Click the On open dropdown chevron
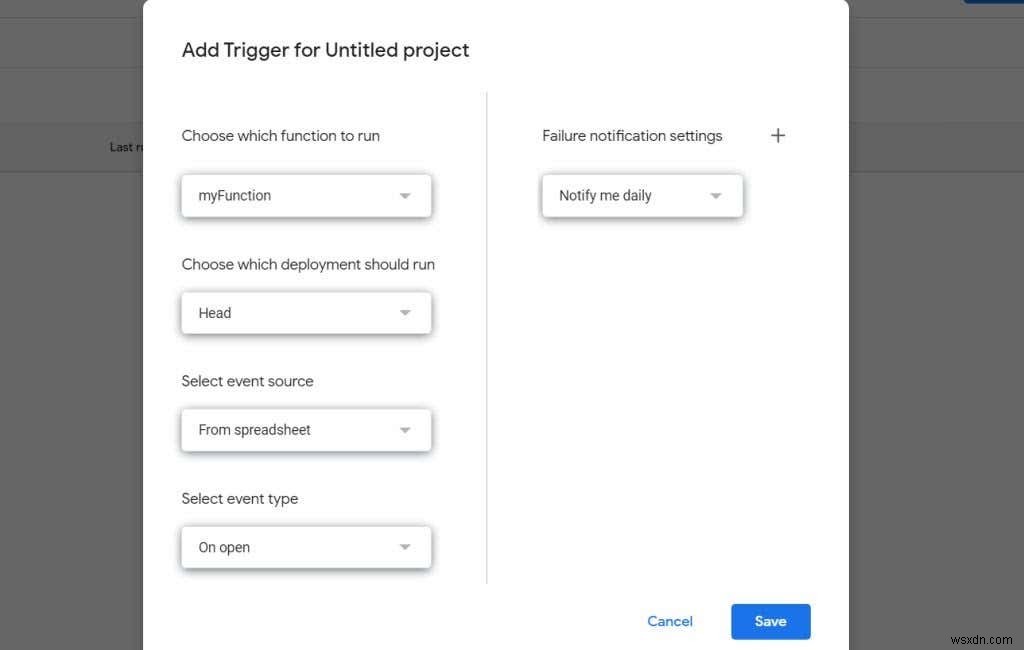 tap(405, 547)
